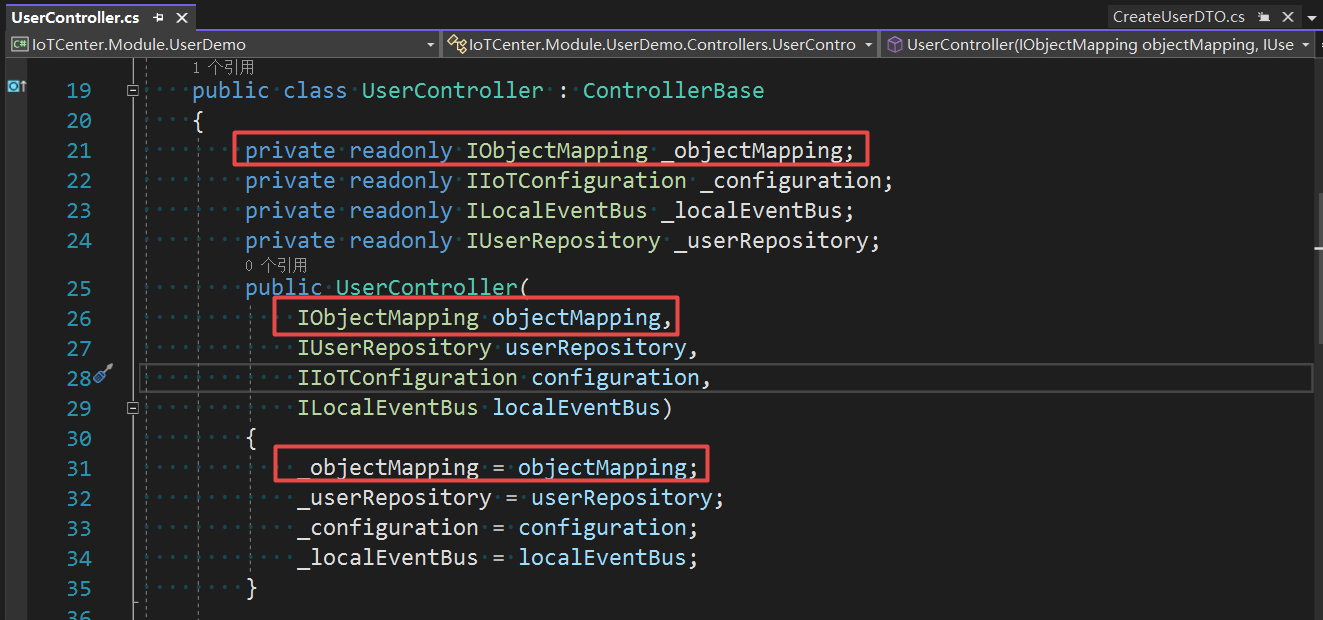Image resolution: width=1323 pixels, height=620 pixels.
Task: Open the "0 个引用" CodeLens link
Action: click(x=276, y=265)
